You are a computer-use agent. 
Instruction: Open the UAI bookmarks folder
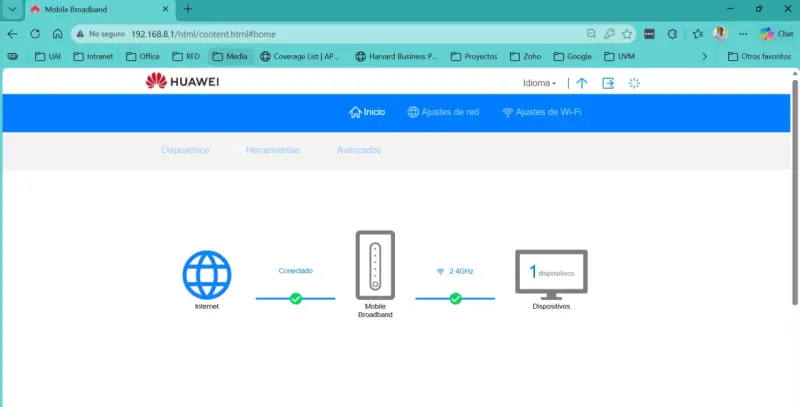[47, 56]
